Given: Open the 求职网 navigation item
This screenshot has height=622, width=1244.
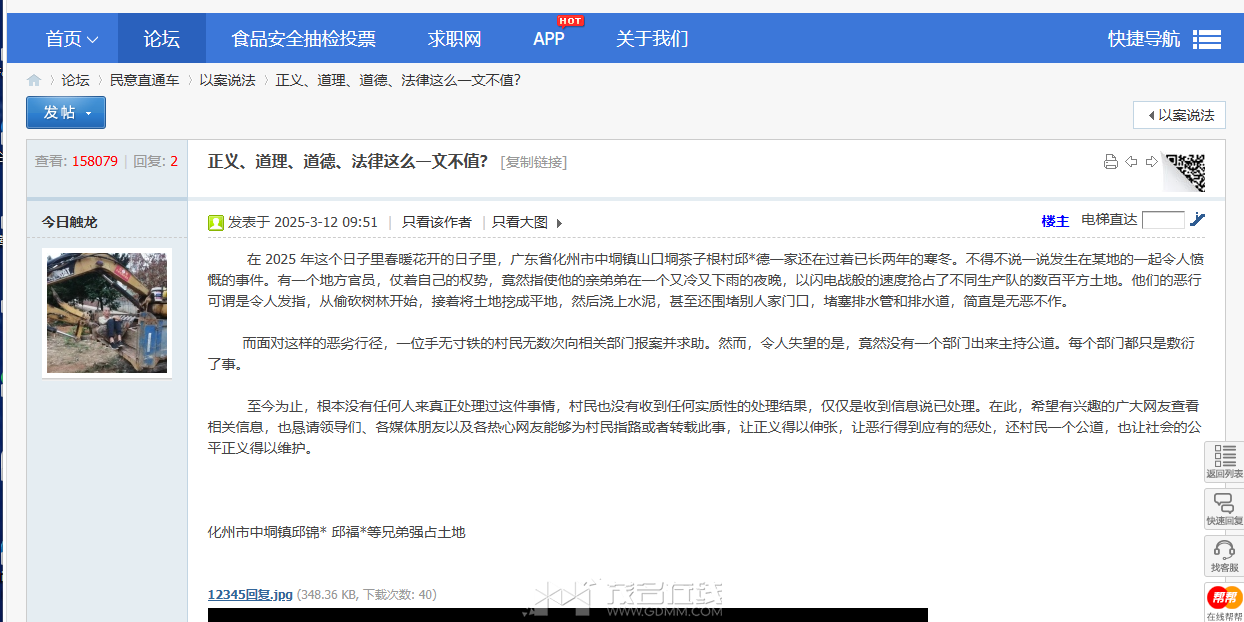Looking at the screenshot, I should pos(455,39).
